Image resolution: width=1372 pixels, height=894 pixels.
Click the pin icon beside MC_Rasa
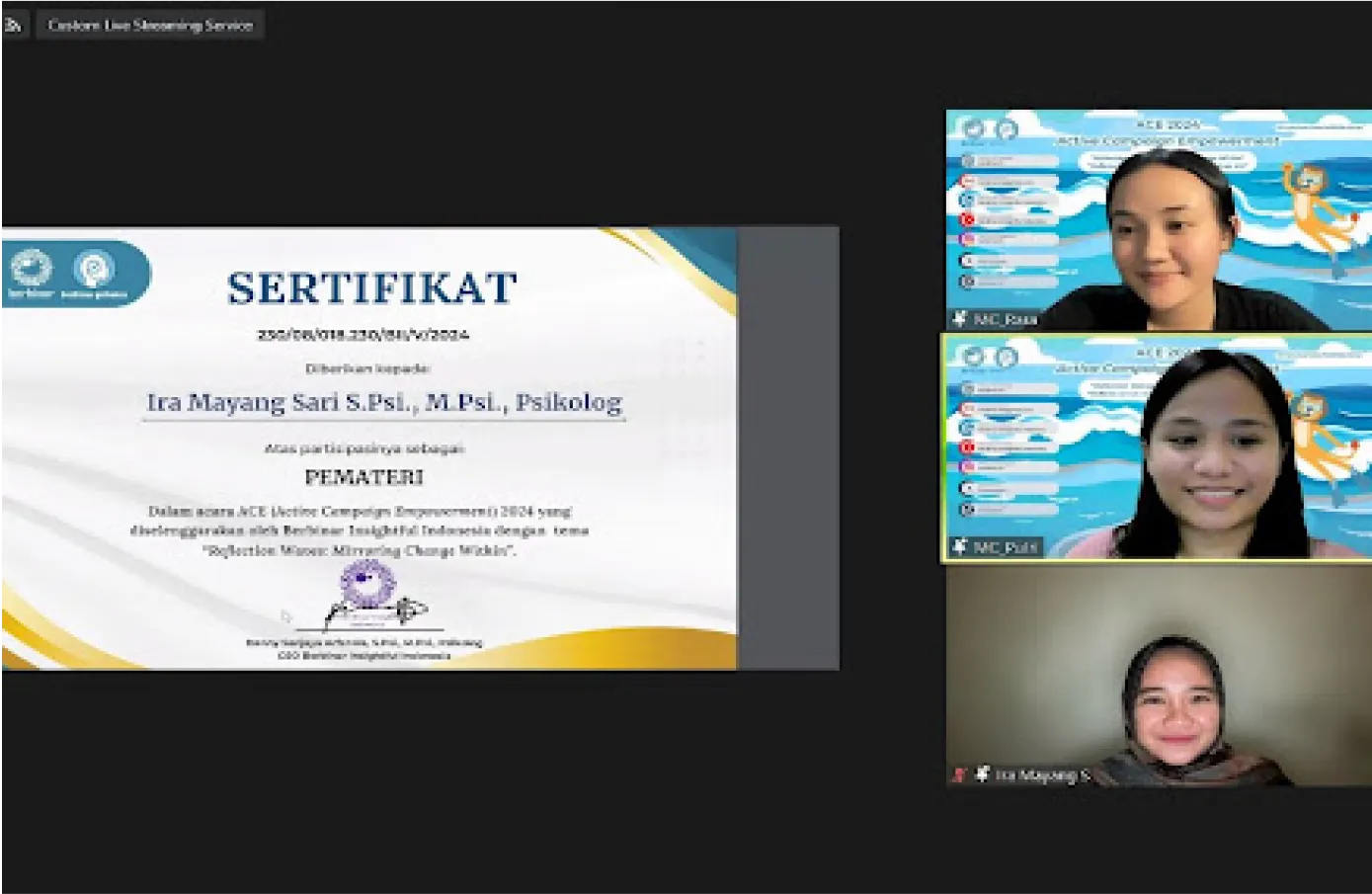[959, 319]
